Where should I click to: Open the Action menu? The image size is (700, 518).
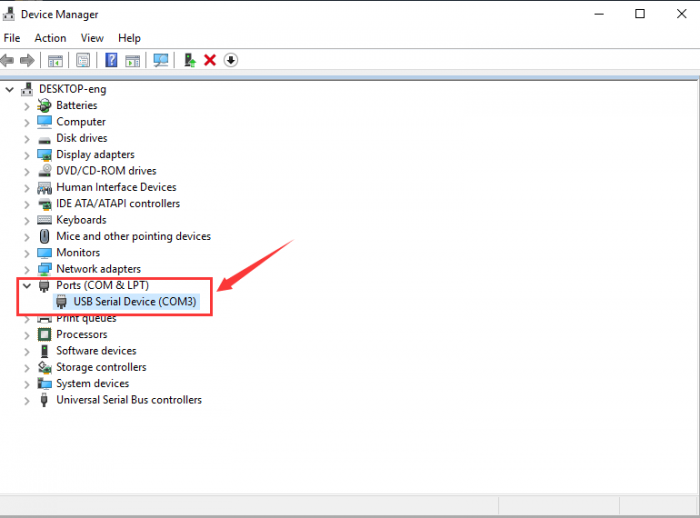[x=50, y=38]
